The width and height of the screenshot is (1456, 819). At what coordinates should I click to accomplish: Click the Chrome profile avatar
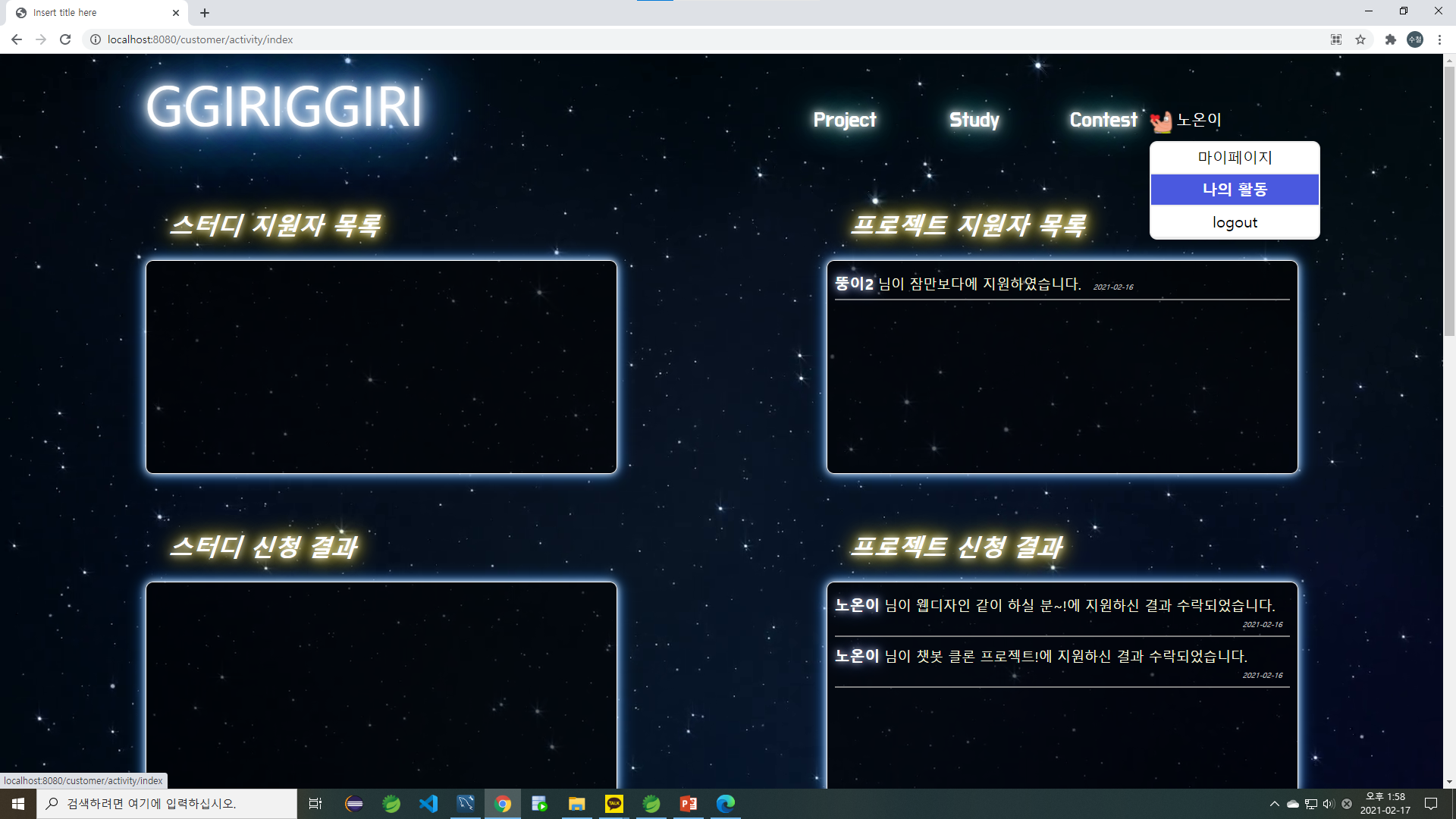coord(1415,39)
